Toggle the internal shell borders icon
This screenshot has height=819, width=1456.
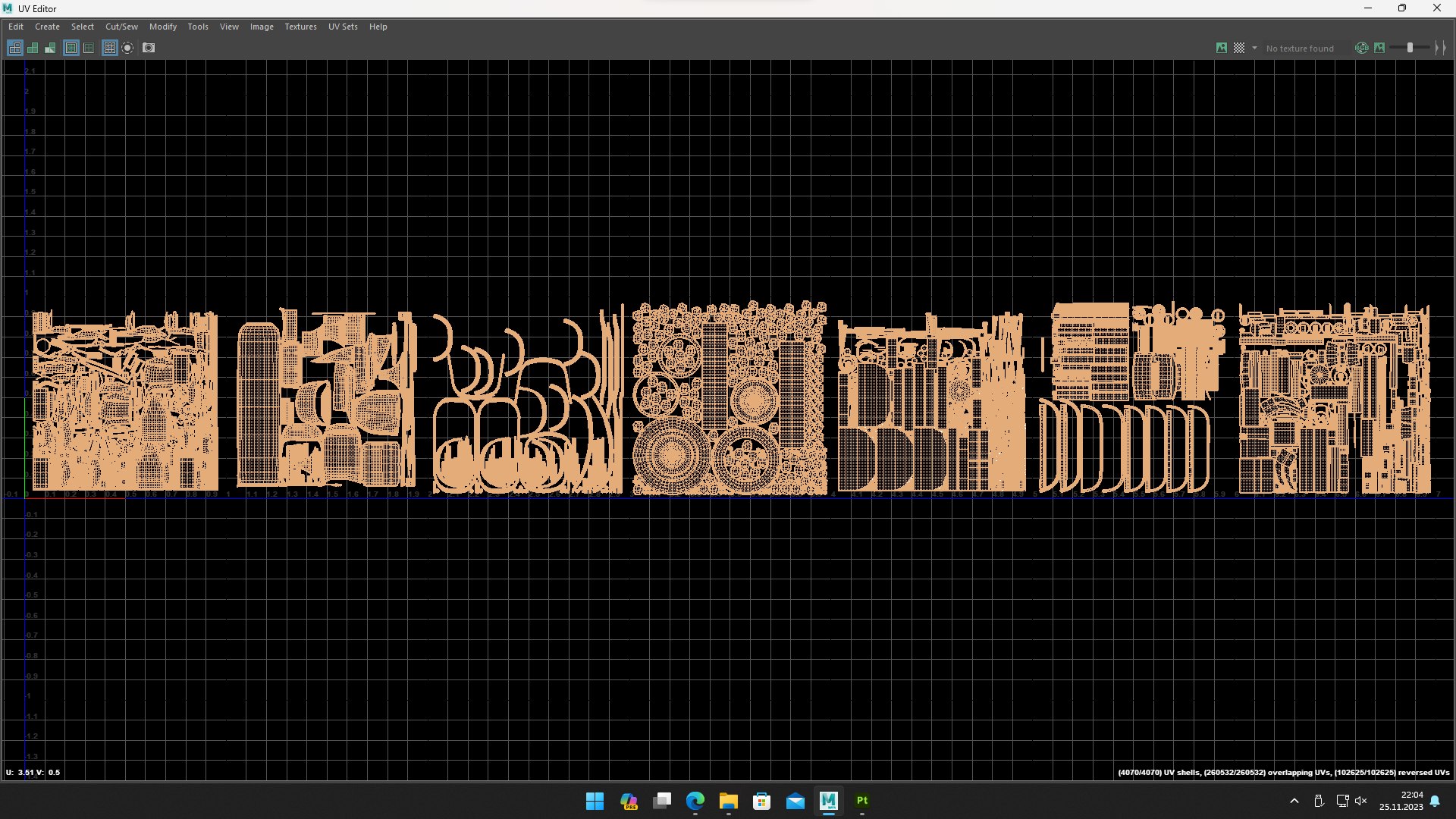89,48
